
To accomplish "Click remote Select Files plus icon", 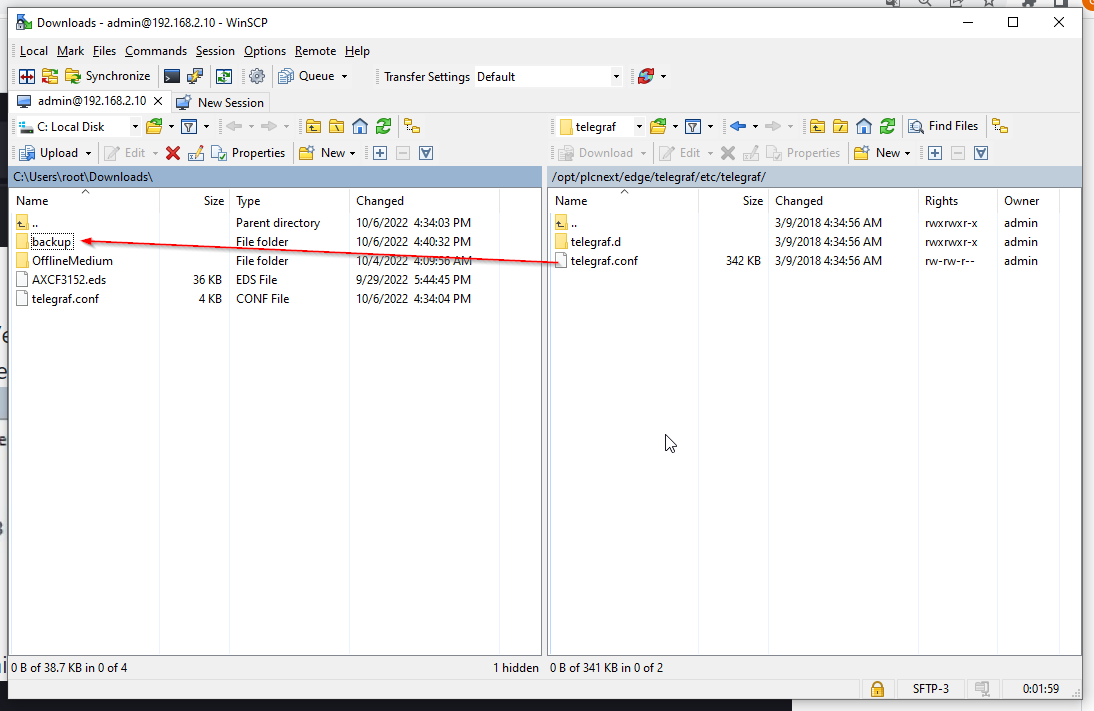I will (935, 153).
